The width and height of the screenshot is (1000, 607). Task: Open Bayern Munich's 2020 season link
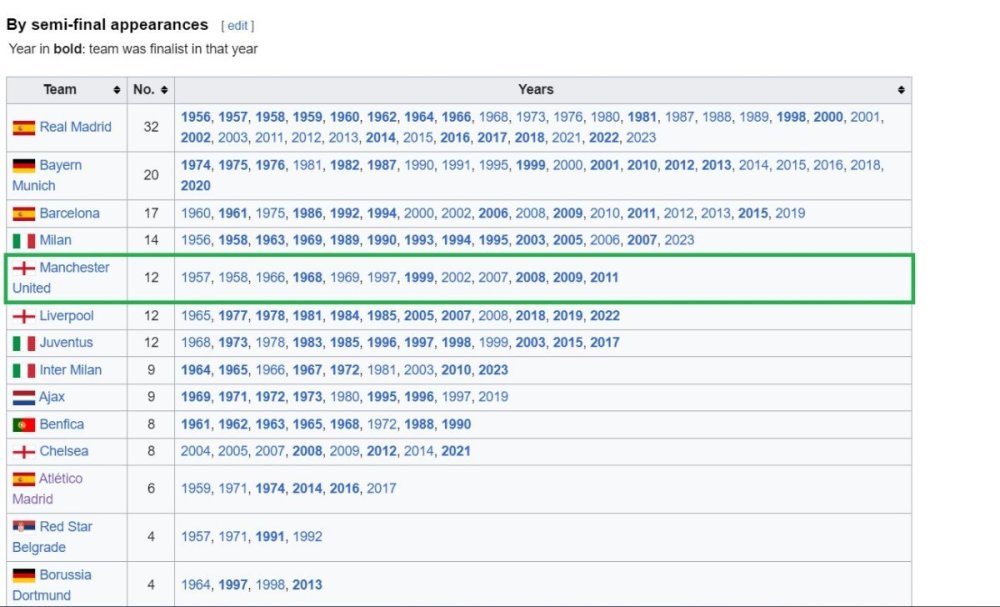[x=195, y=186]
